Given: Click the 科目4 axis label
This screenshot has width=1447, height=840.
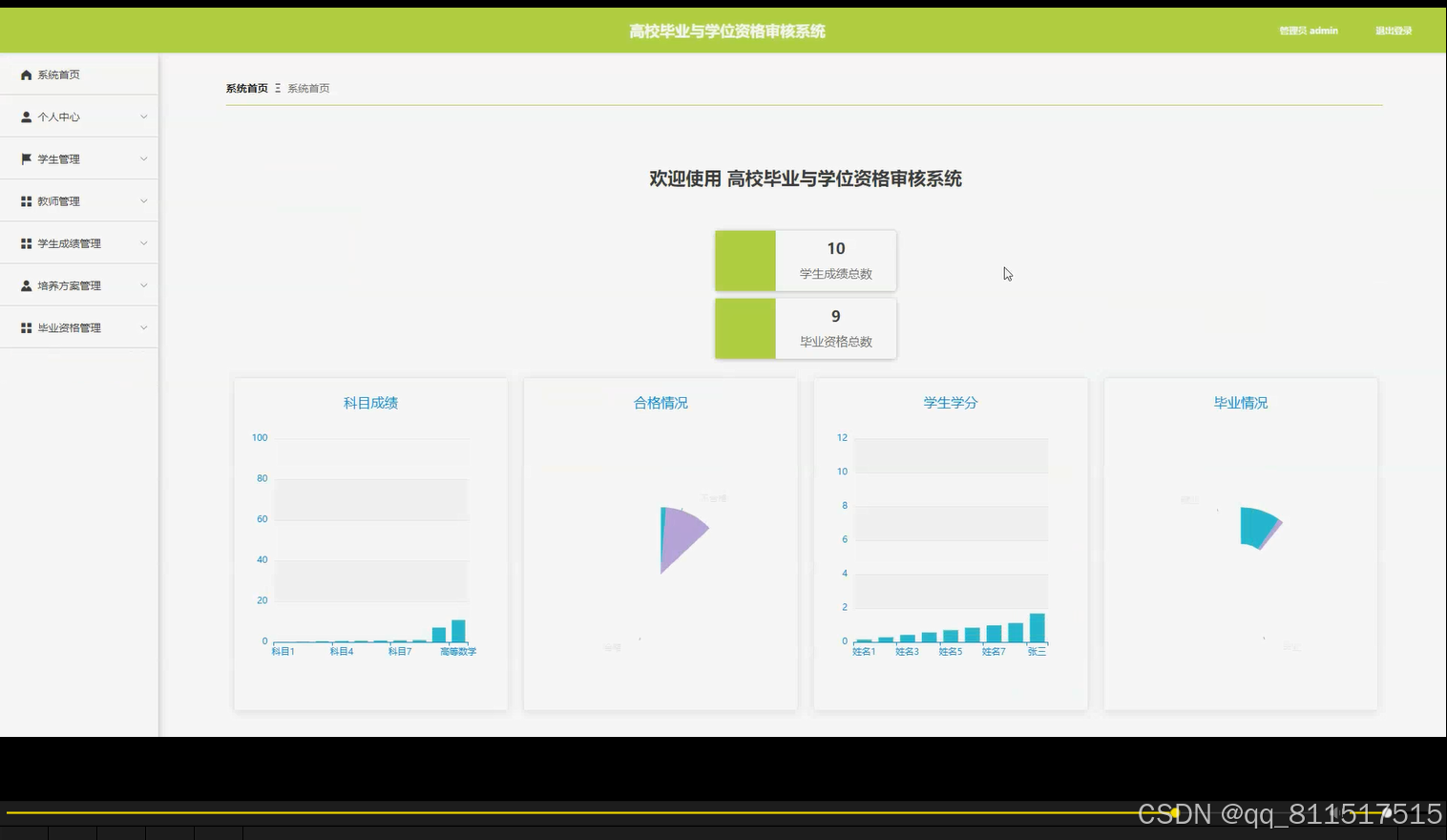Looking at the screenshot, I should pos(342,652).
